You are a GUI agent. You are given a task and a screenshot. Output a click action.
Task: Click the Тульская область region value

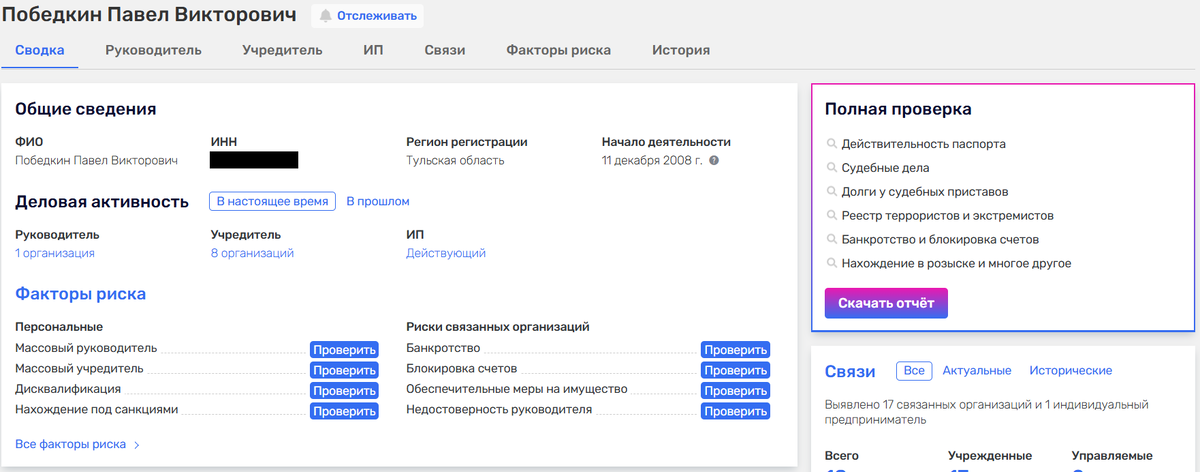(455, 160)
